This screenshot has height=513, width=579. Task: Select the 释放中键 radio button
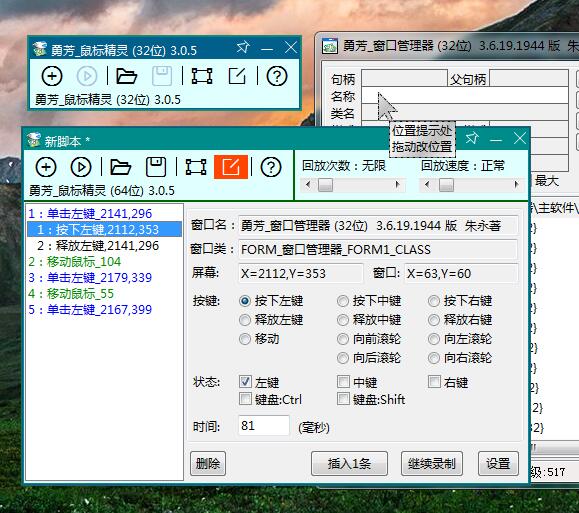pyautogui.click(x=343, y=320)
